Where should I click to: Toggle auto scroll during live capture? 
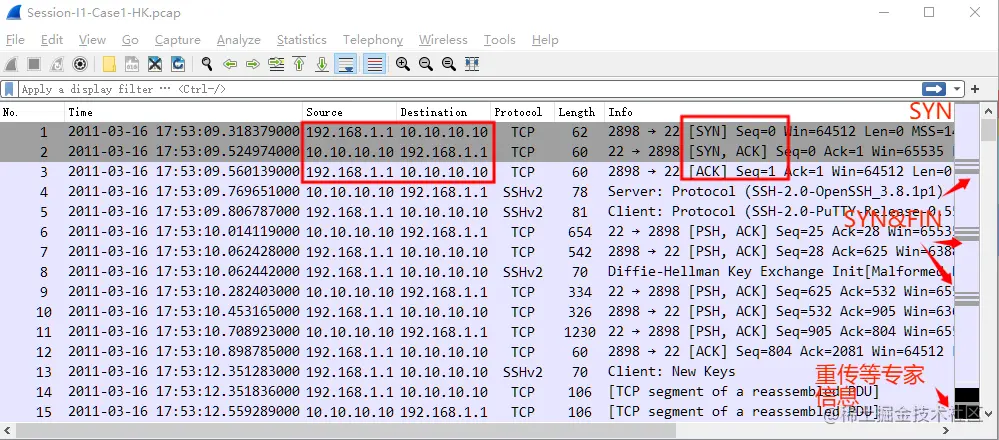pos(346,64)
